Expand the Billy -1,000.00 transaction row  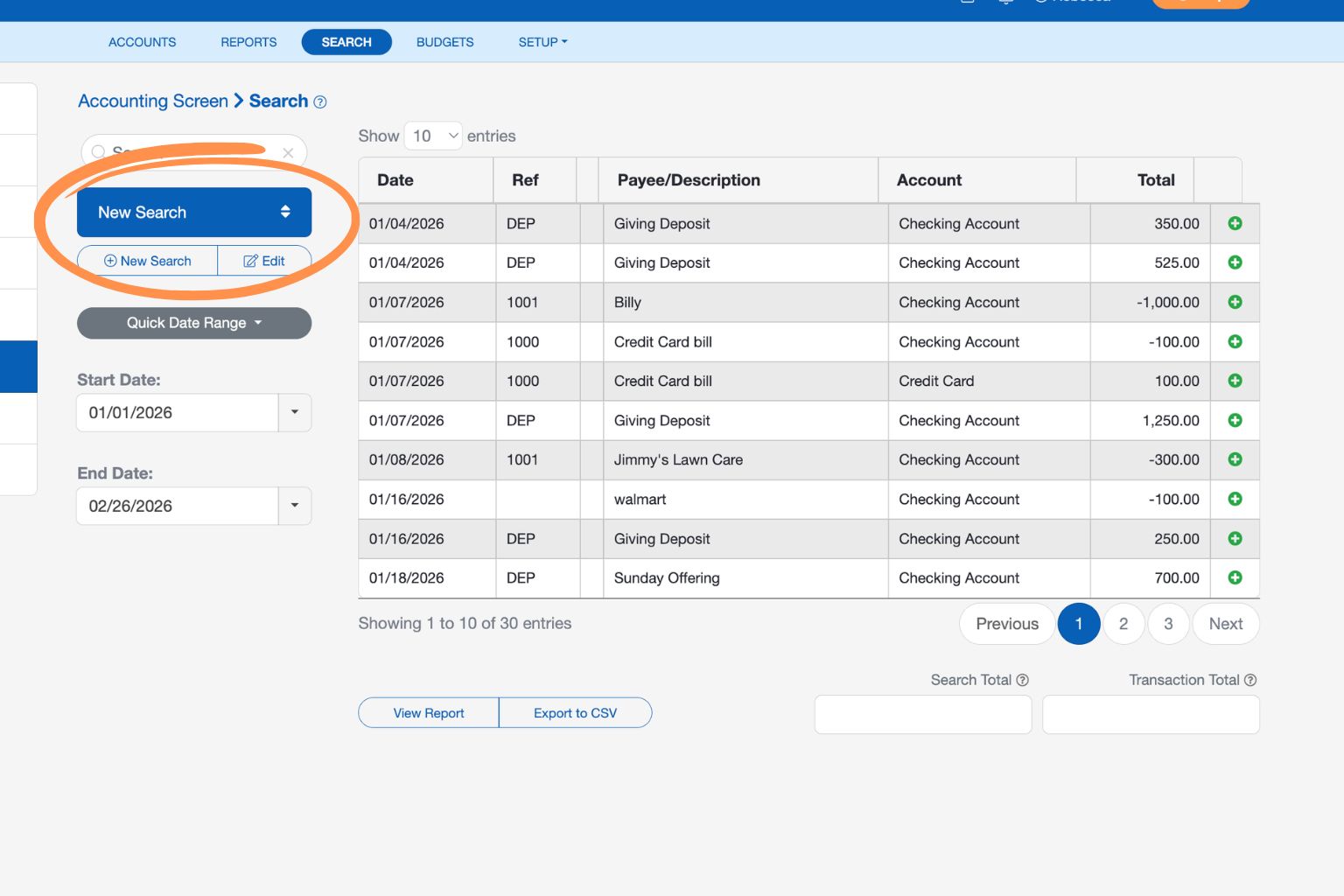click(x=1235, y=302)
